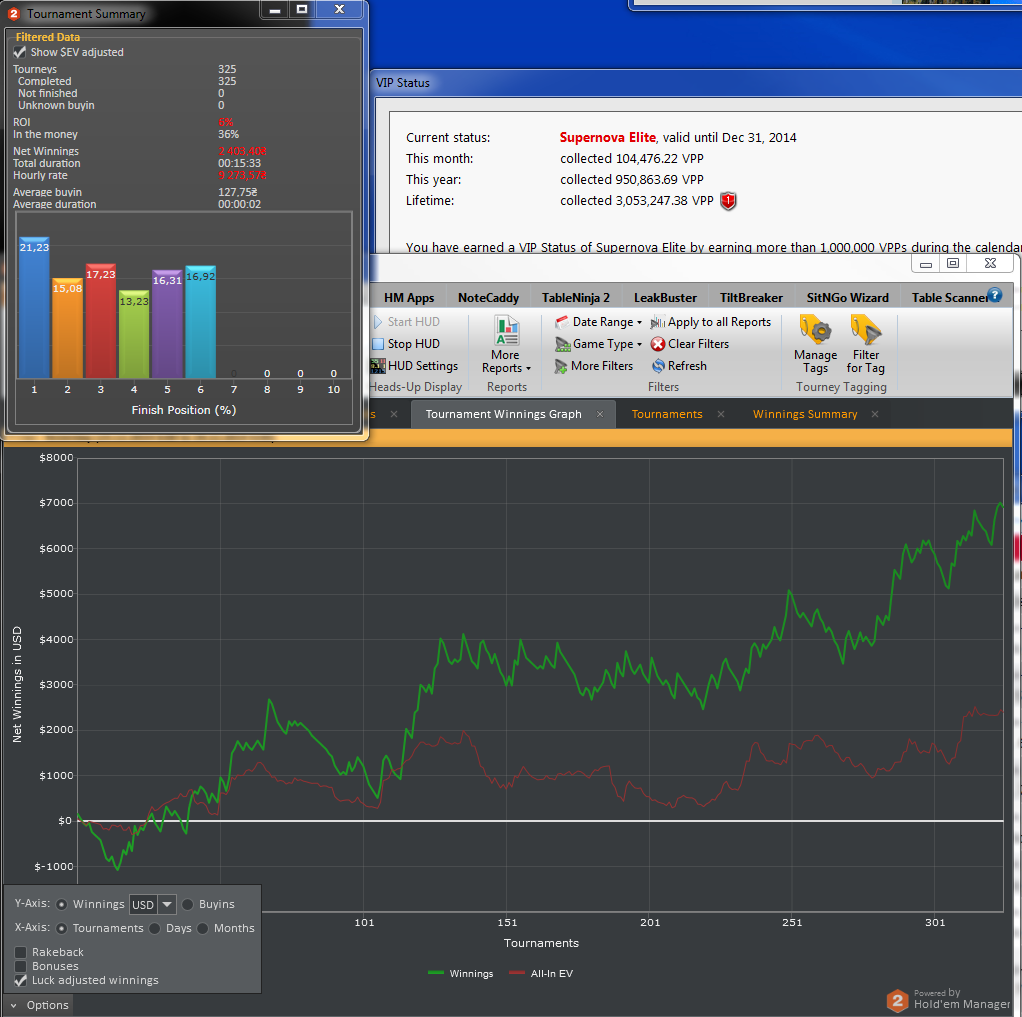
Task: Click the Start HUD play icon
Action: point(378,322)
